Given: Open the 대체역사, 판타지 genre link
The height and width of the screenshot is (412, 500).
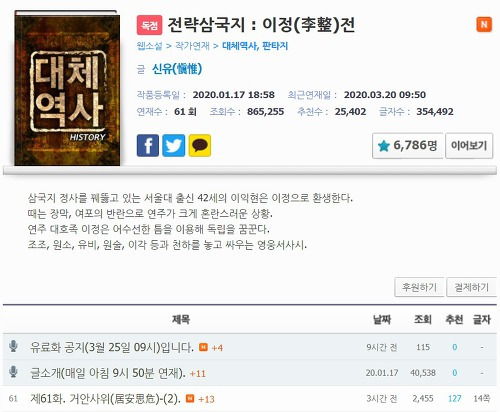Looking at the screenshot, I should 255,46.
